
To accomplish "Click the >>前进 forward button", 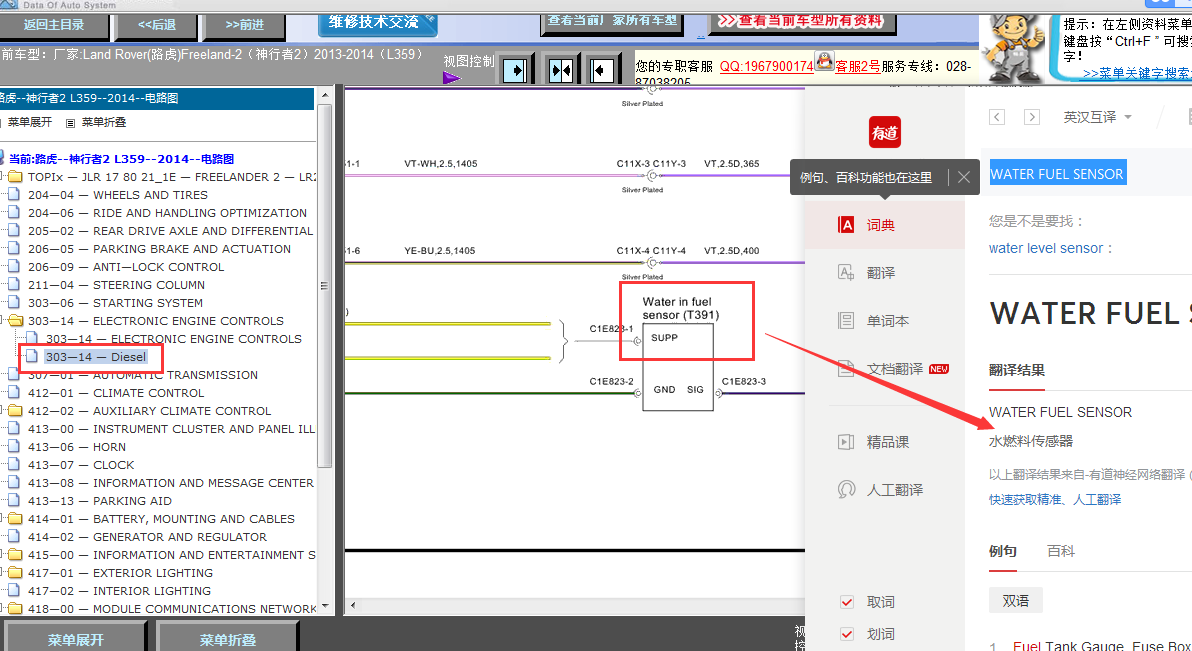I will [244, 25].
